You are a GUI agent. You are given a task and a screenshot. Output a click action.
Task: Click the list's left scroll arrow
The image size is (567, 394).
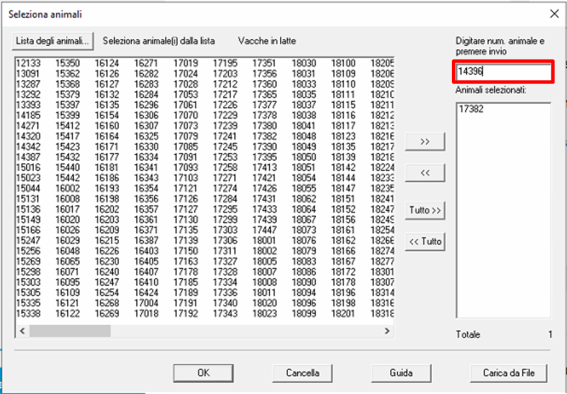22,331
